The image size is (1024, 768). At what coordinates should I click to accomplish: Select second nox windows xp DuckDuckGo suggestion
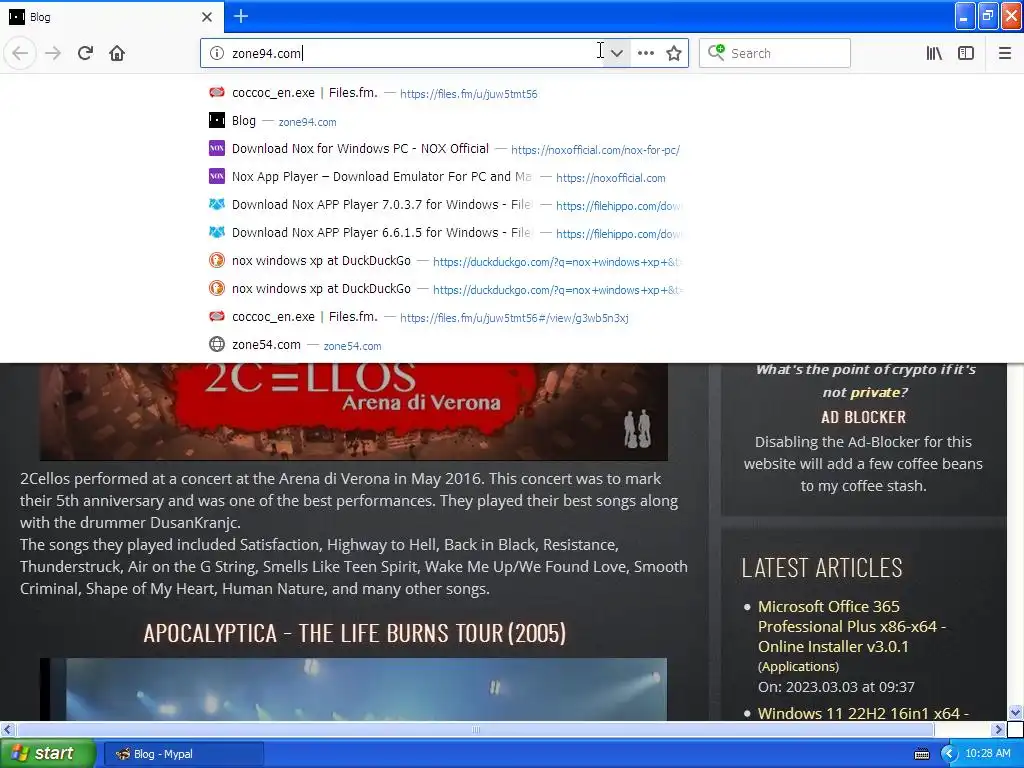[445, 289]
